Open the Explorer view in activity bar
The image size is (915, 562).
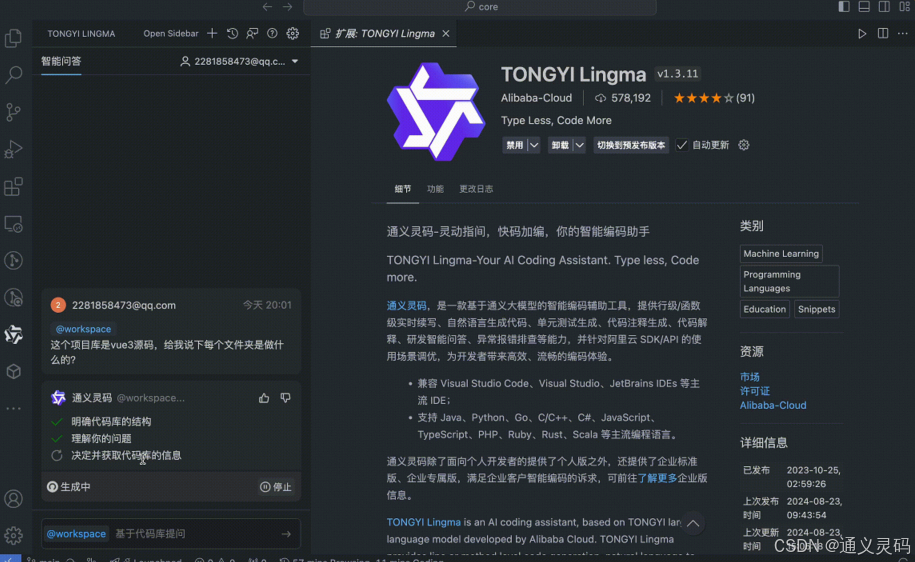(x=13, y=38)
